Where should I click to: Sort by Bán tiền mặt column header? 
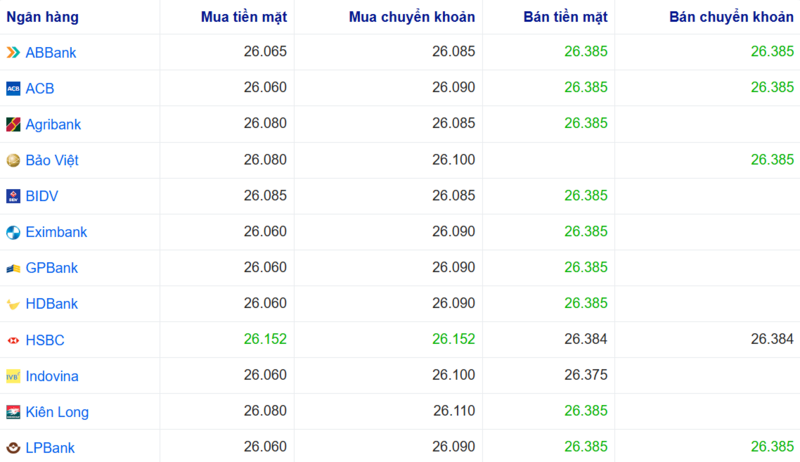[x=565, y=17]
